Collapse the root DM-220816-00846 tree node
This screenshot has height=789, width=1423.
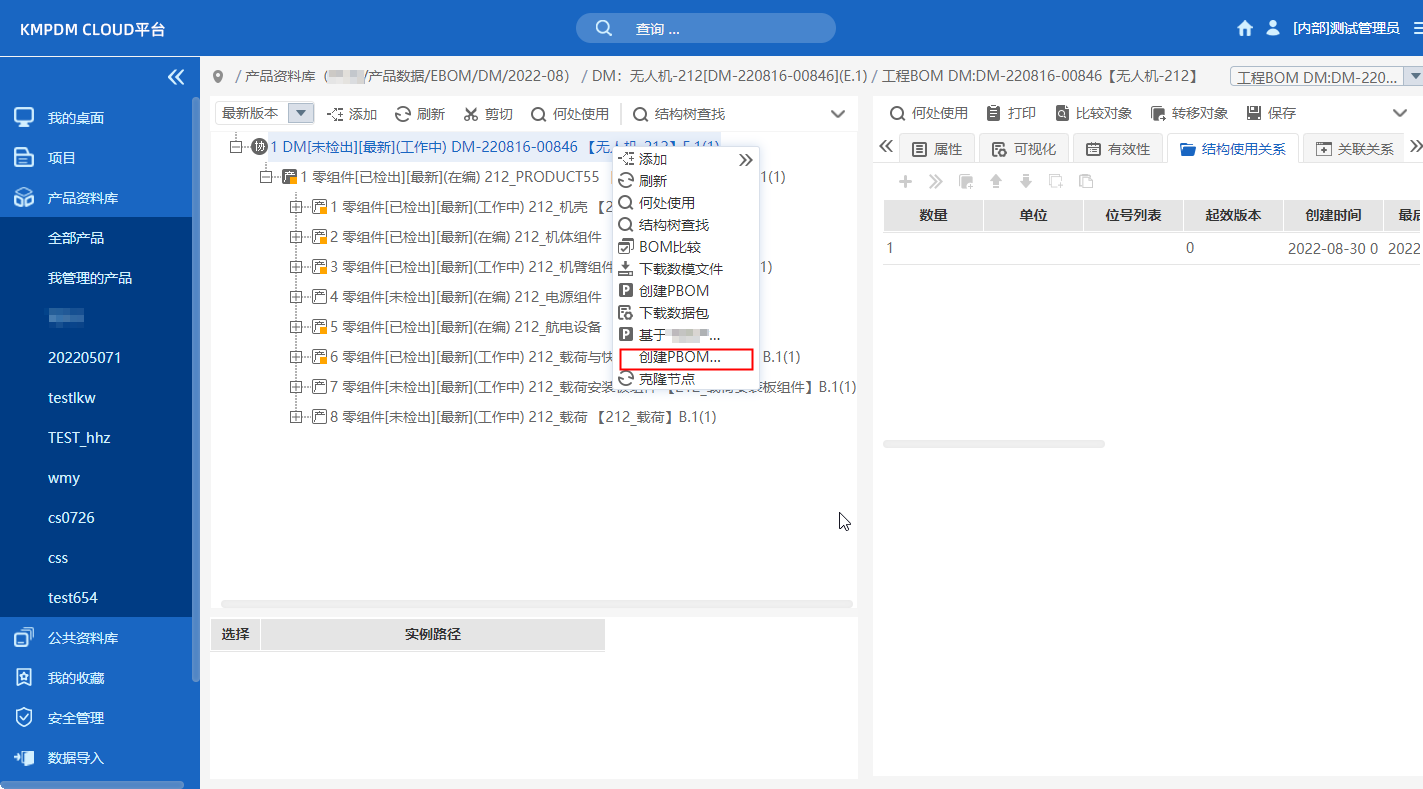236,147
